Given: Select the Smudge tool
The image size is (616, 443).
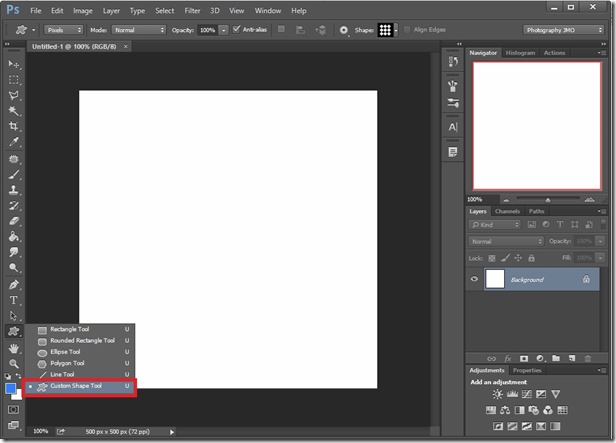Looking at the screenshot, I should [14, 252].
